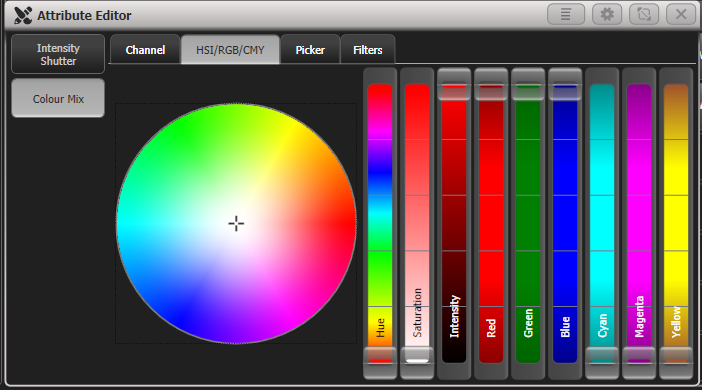The height and width of the screenshot is (390, 702).
Task: Click the Intensity slider track
Action: pyautogui.click(x=454, y=223)
